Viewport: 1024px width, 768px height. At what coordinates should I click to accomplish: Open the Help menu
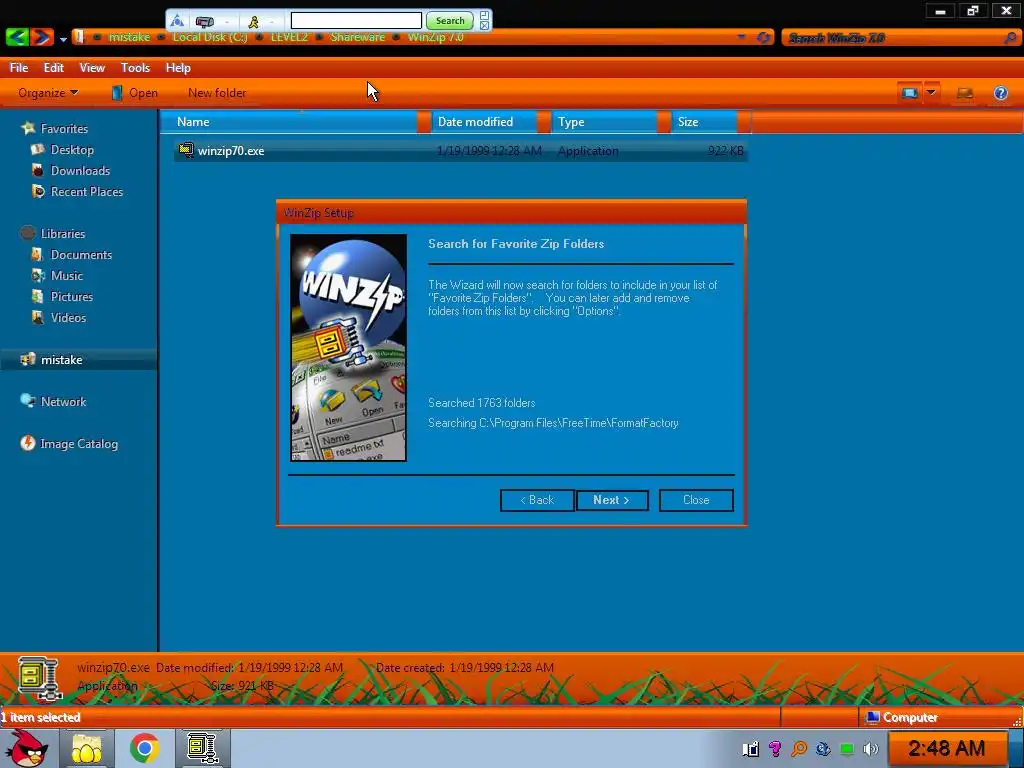[x=178, y=67]
